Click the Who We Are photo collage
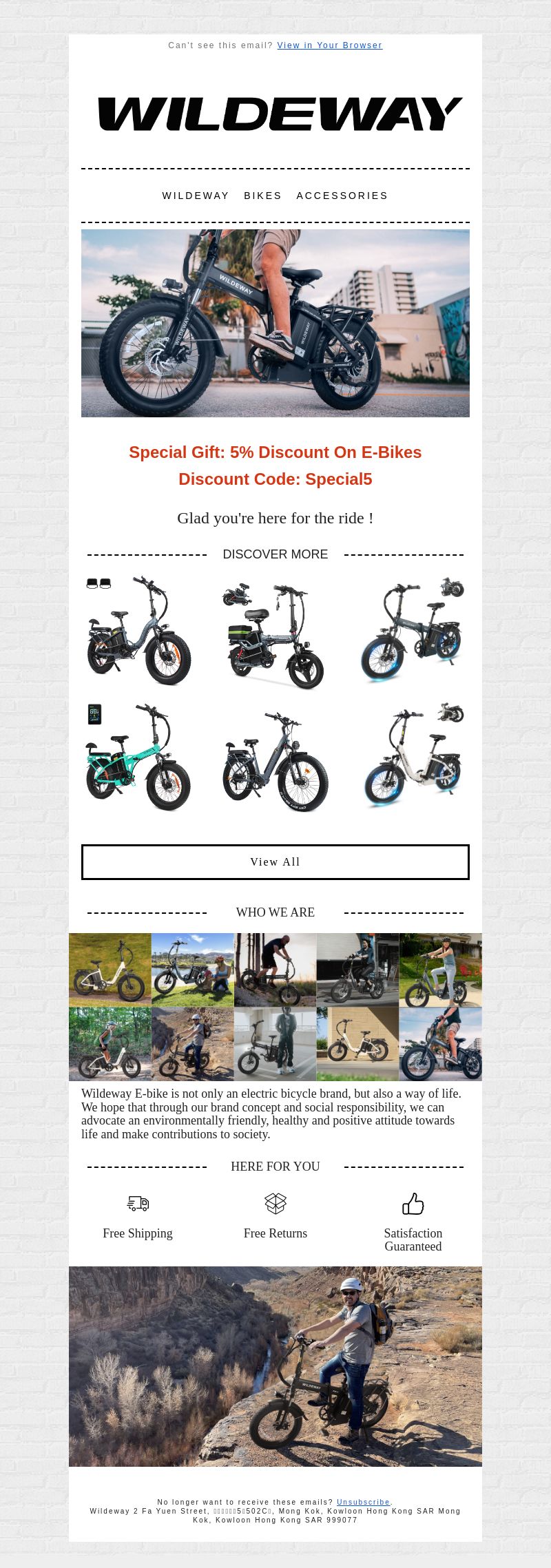The width and height of the screenshot is (551, 1568). coord(275,1007)
